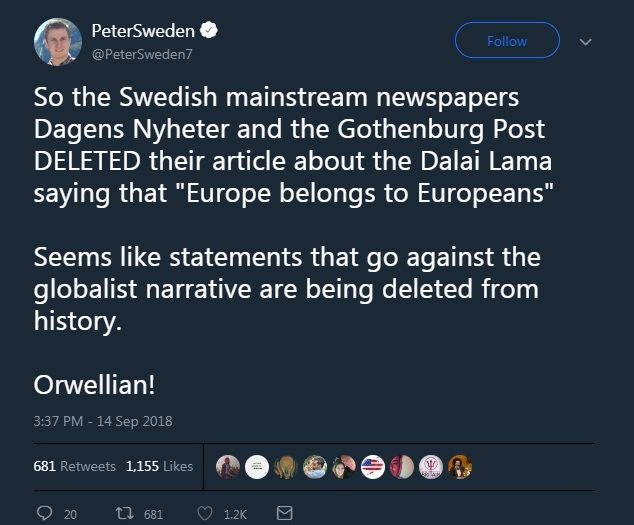This screenshot has height=525, width=634.
Task: Open the tweet options chevron menu
Action: [x=587, y=42]
